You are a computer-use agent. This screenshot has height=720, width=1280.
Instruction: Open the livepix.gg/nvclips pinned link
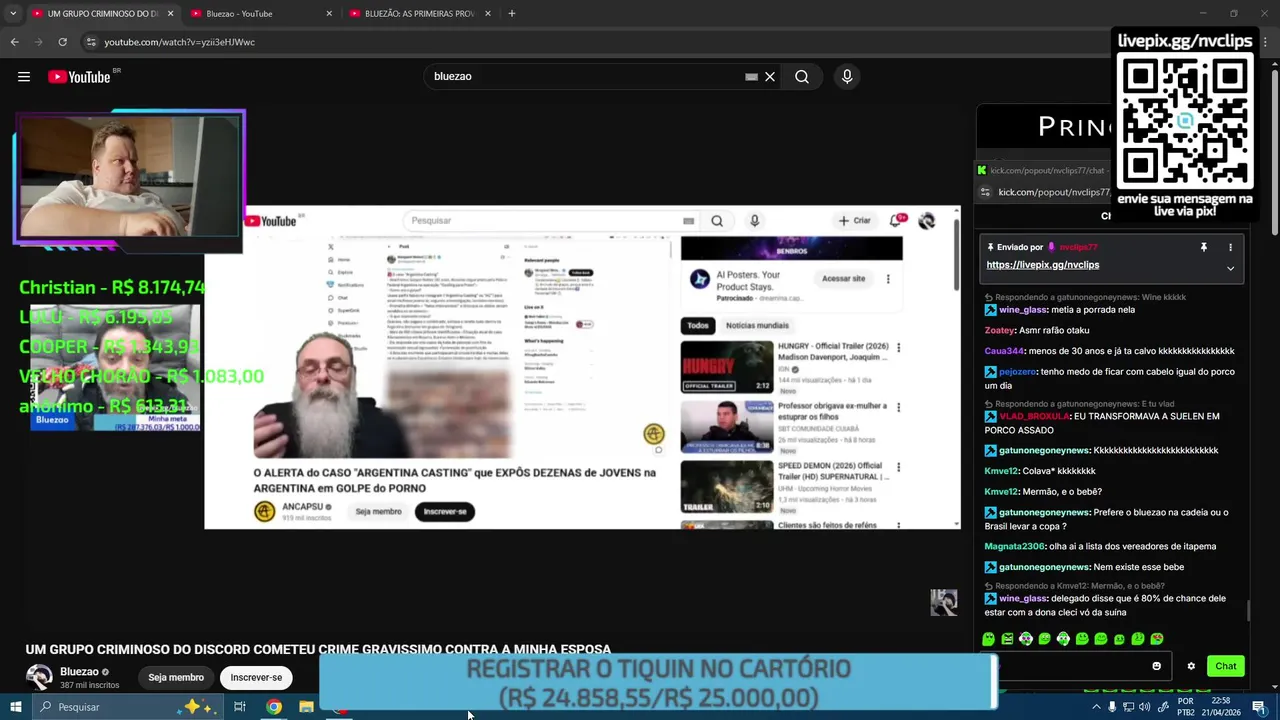pyautogui.click(x=1042, y=265)
